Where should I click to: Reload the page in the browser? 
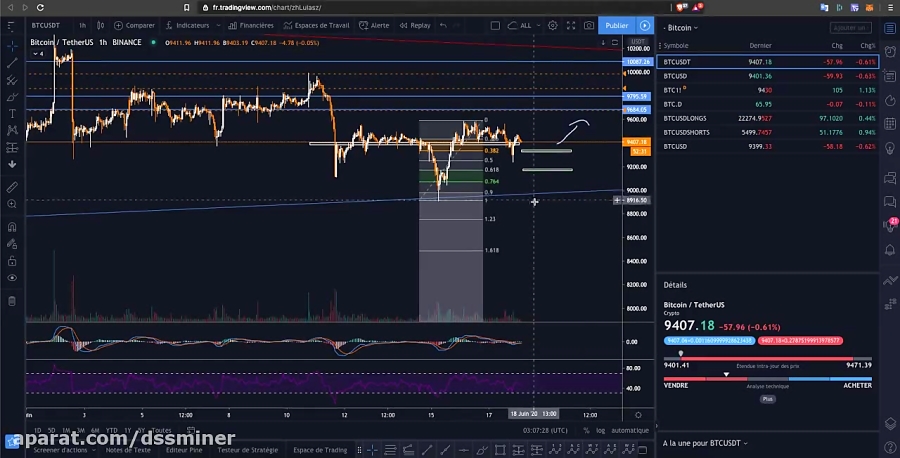[x=40, y=7]
